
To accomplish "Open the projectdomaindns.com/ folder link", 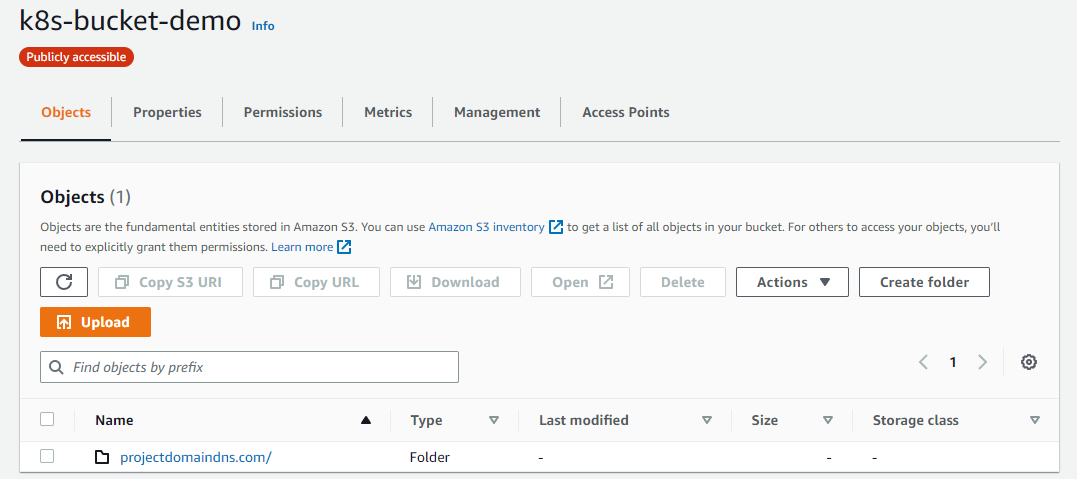I will click(196, 457).
